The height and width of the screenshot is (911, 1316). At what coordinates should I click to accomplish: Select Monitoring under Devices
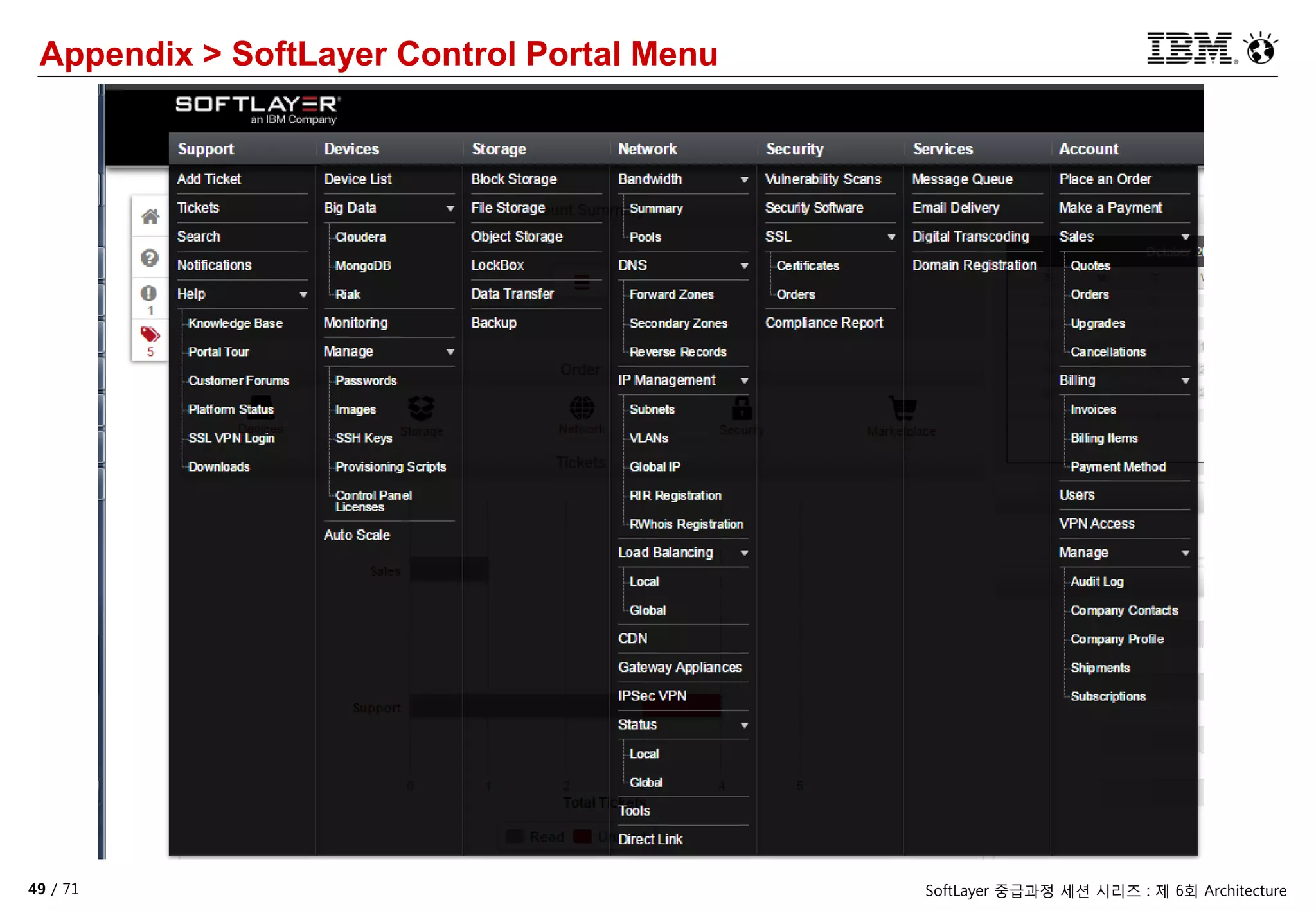[356, 323]
